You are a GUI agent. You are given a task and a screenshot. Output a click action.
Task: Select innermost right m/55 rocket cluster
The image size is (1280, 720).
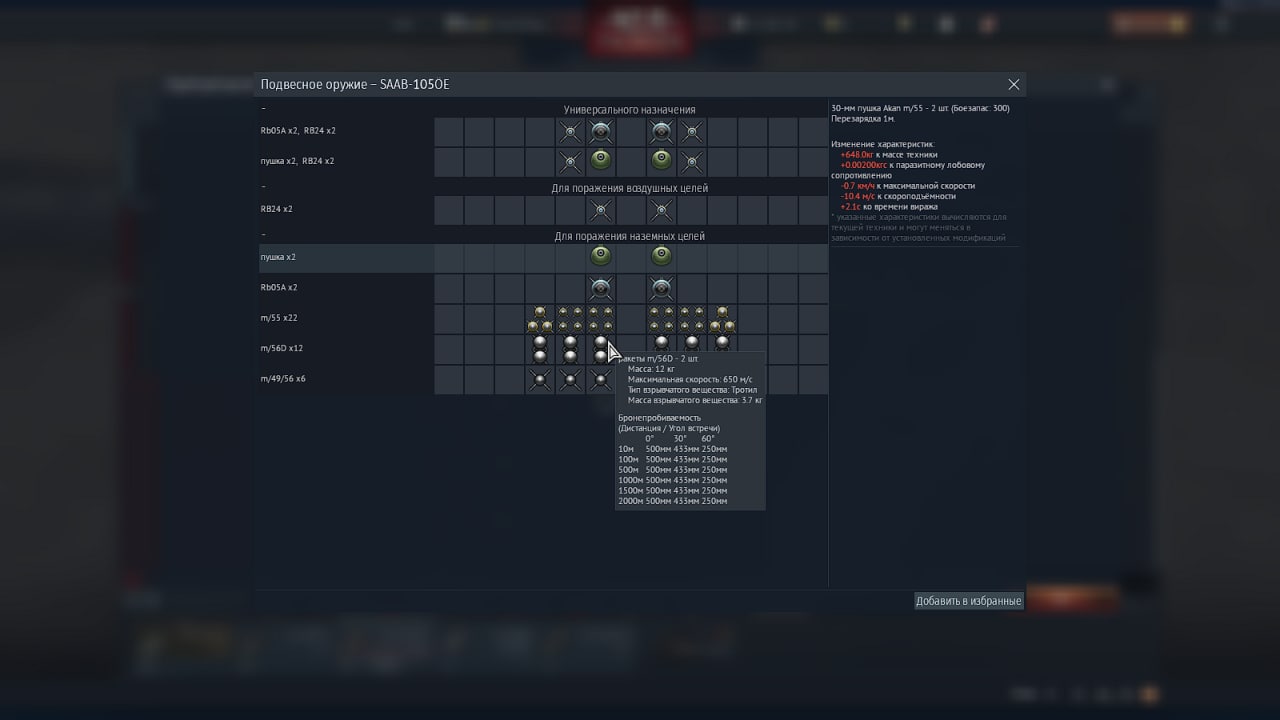click(661, 319)
